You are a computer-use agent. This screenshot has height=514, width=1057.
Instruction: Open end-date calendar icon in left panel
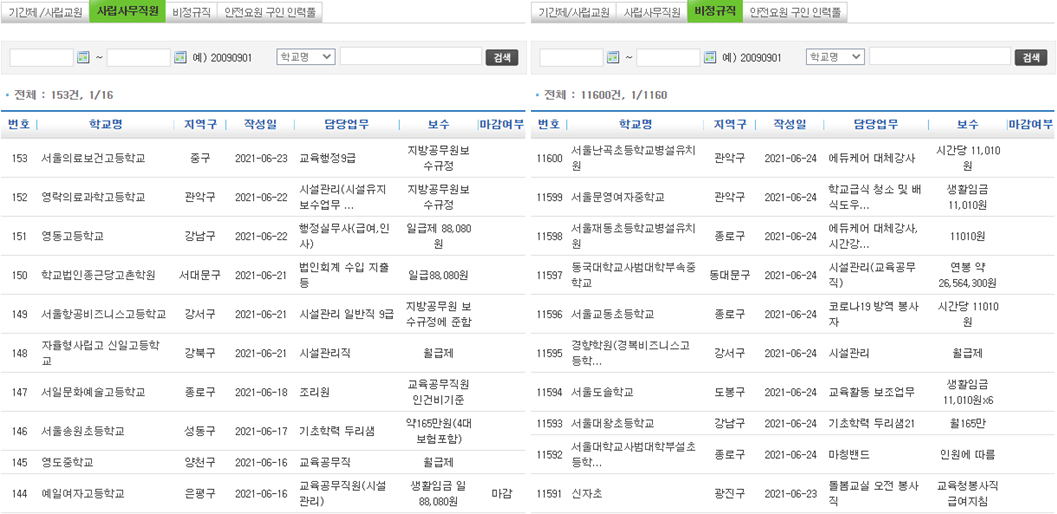click(181, 57)
